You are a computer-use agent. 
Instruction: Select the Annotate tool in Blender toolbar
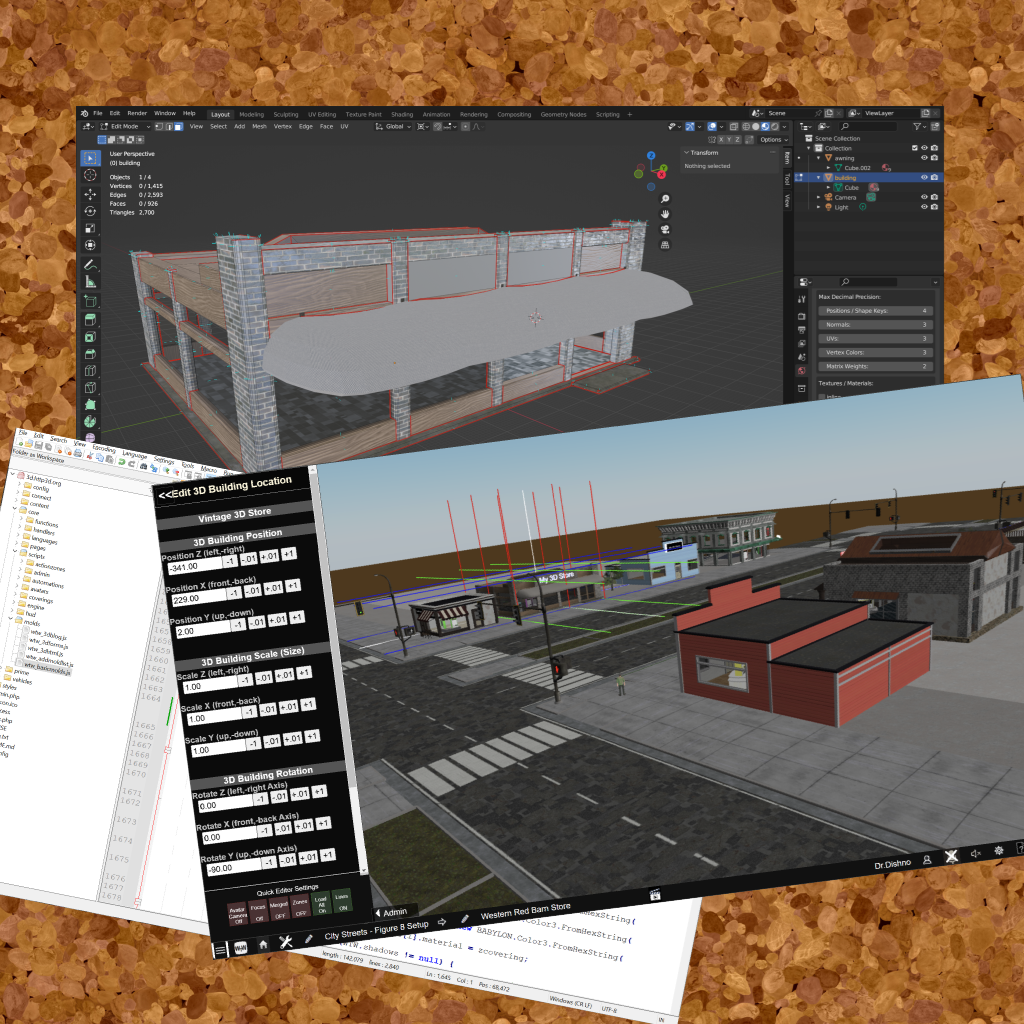click(91, 264)
